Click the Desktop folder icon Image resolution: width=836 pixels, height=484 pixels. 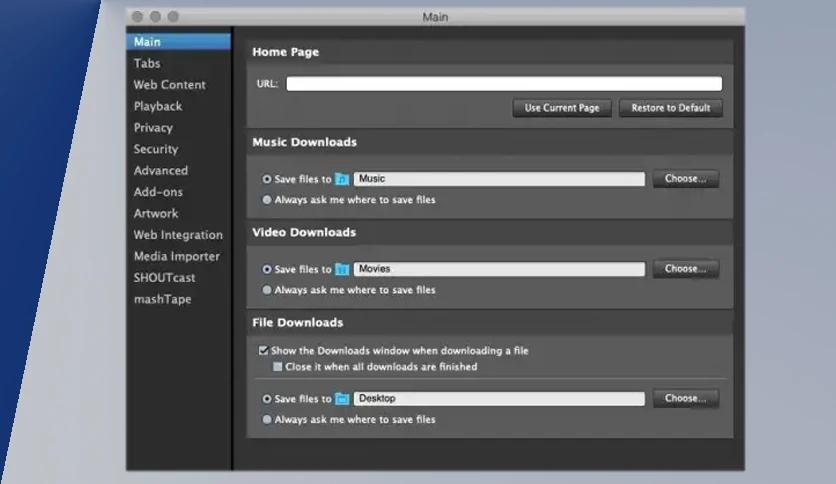pyautogui.click(x=342, y=399)
